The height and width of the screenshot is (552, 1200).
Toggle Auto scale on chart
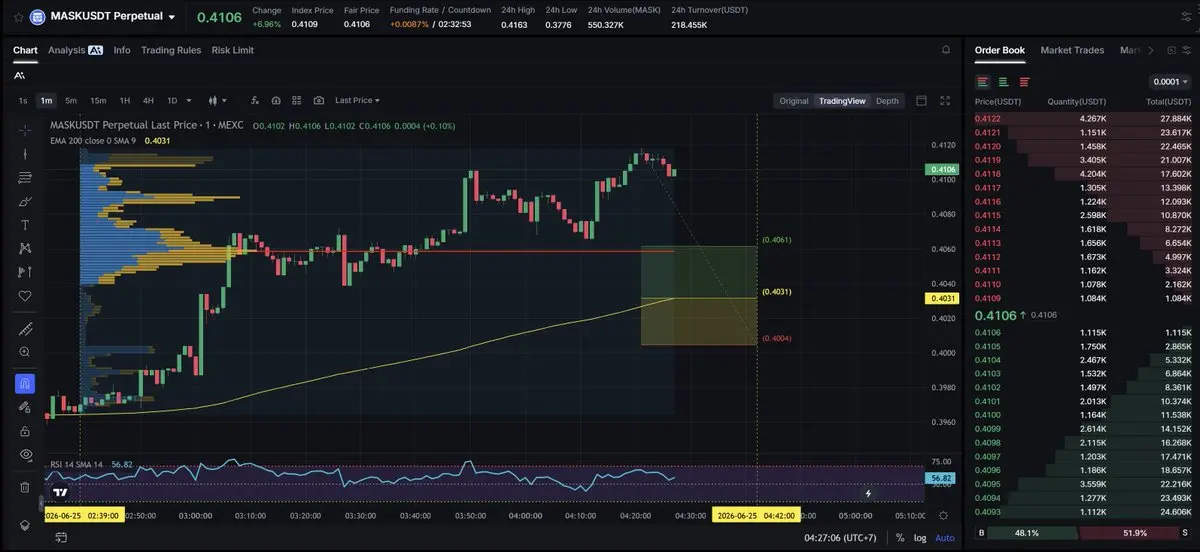pos(945,538)
